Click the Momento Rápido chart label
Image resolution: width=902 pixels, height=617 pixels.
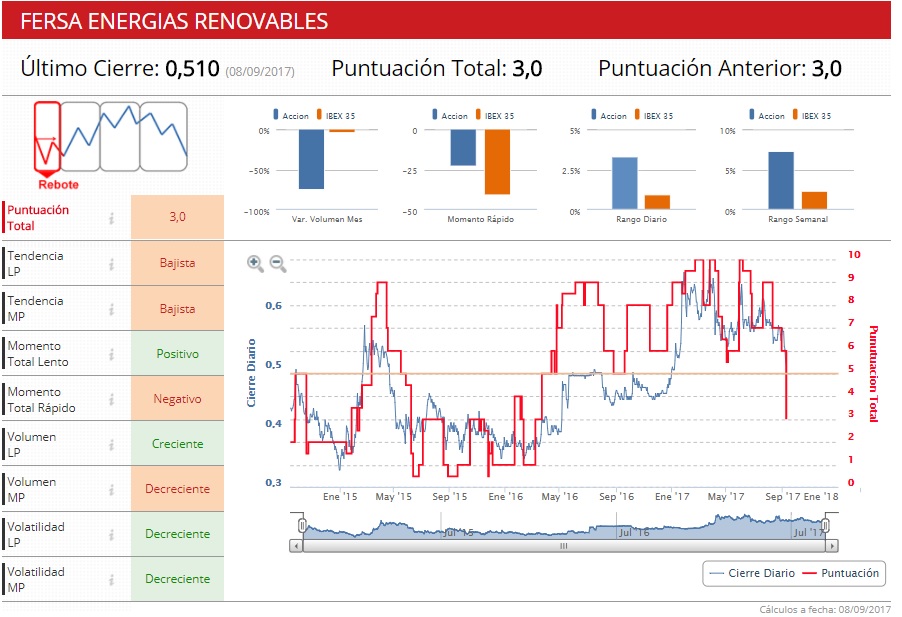click(x=480, y=219)
